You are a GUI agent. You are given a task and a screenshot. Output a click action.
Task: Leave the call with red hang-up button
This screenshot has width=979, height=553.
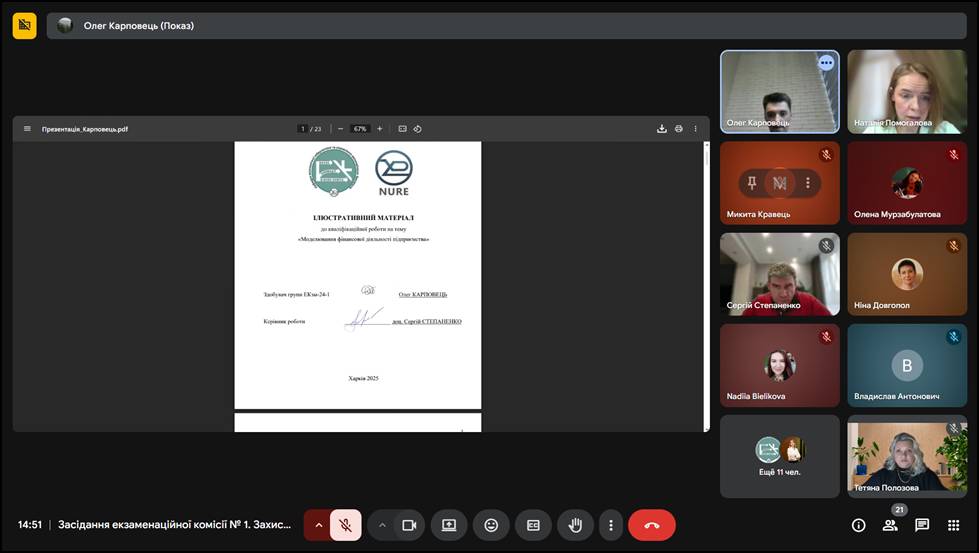[x=652, y=525]
